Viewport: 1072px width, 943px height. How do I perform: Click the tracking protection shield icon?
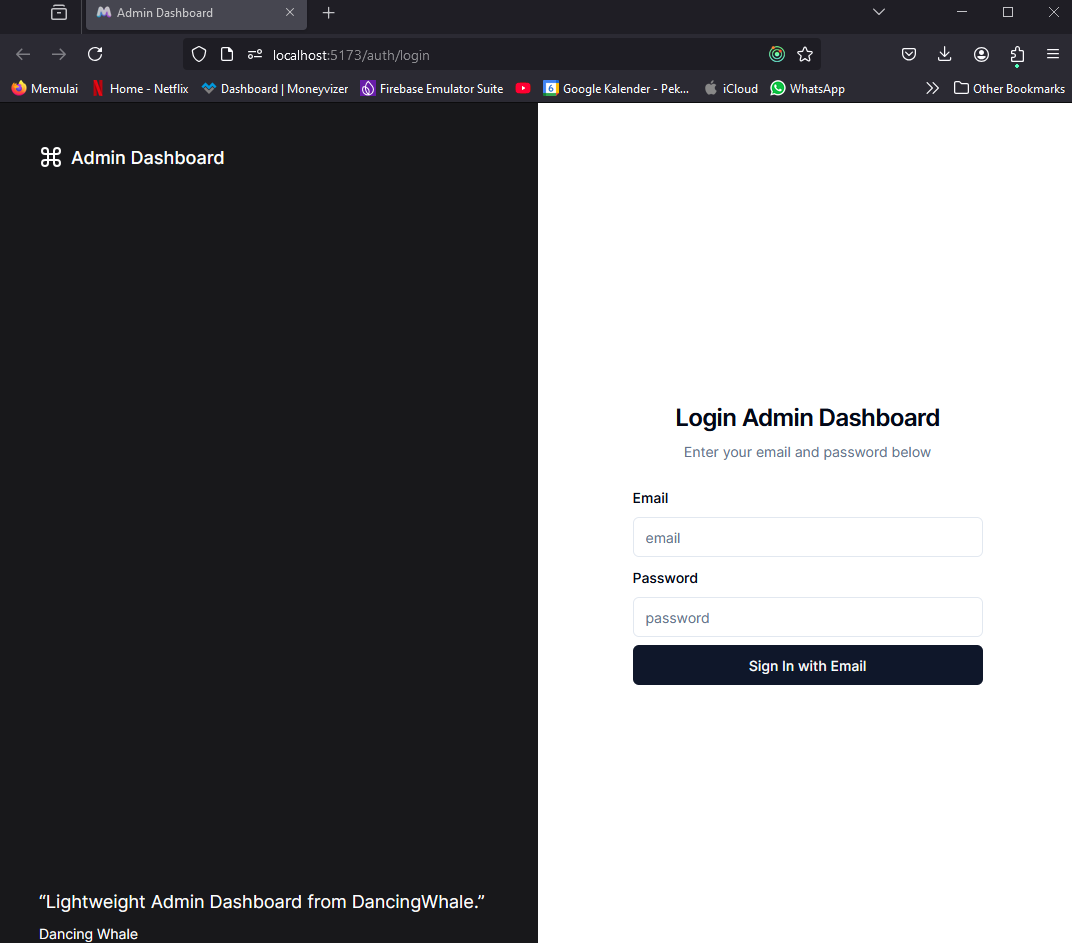[x=198, y=54]
